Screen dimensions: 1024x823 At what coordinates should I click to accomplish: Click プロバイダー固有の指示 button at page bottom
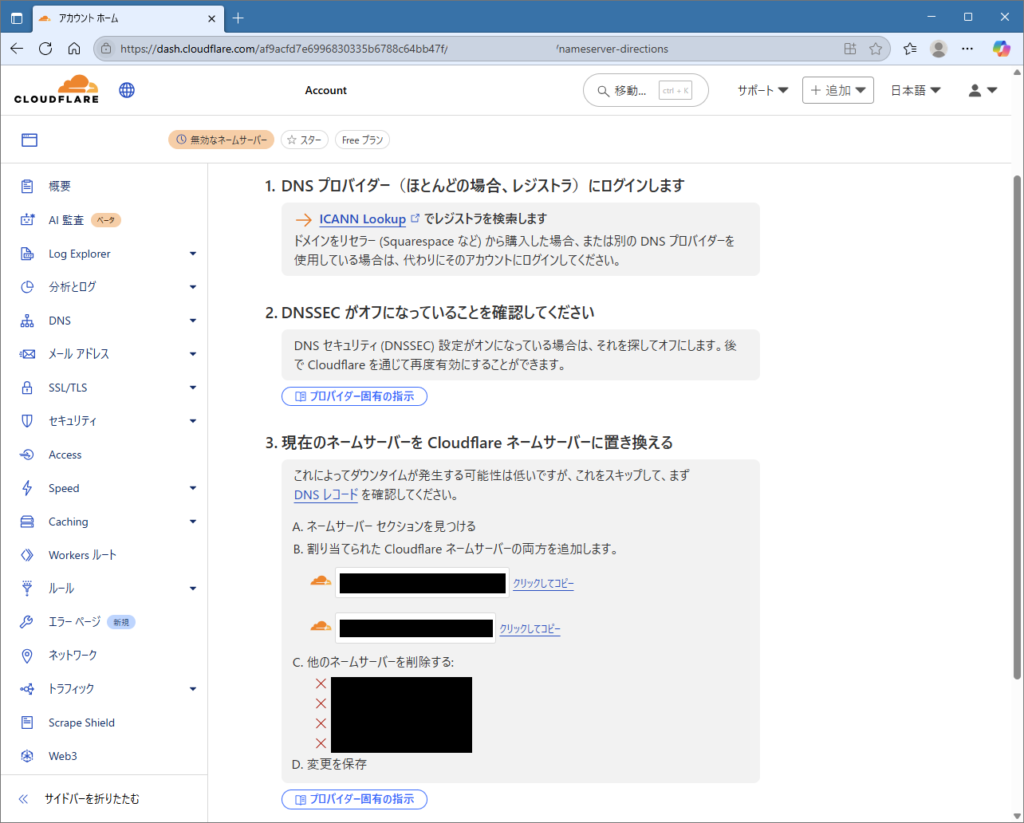pyautogui.click(x=355, y=799)
